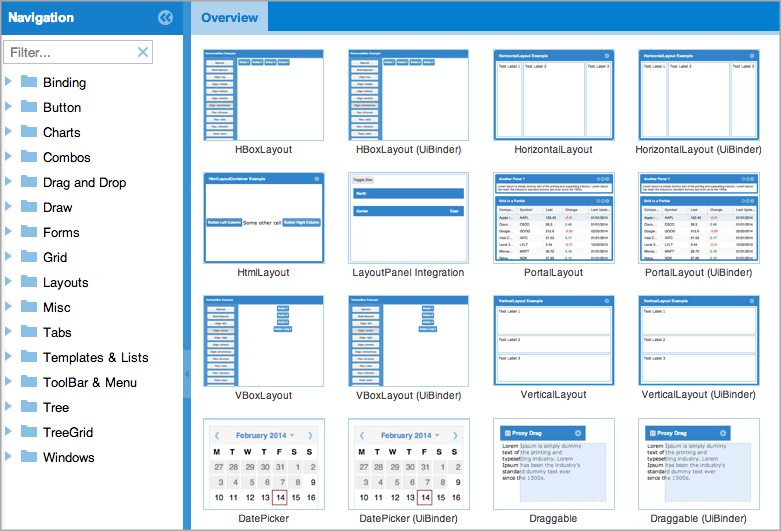Collapse the Navigation panel with double-arrow icon
The height and width of the screenshot is (531, 781).
click(x=165, y=18)
